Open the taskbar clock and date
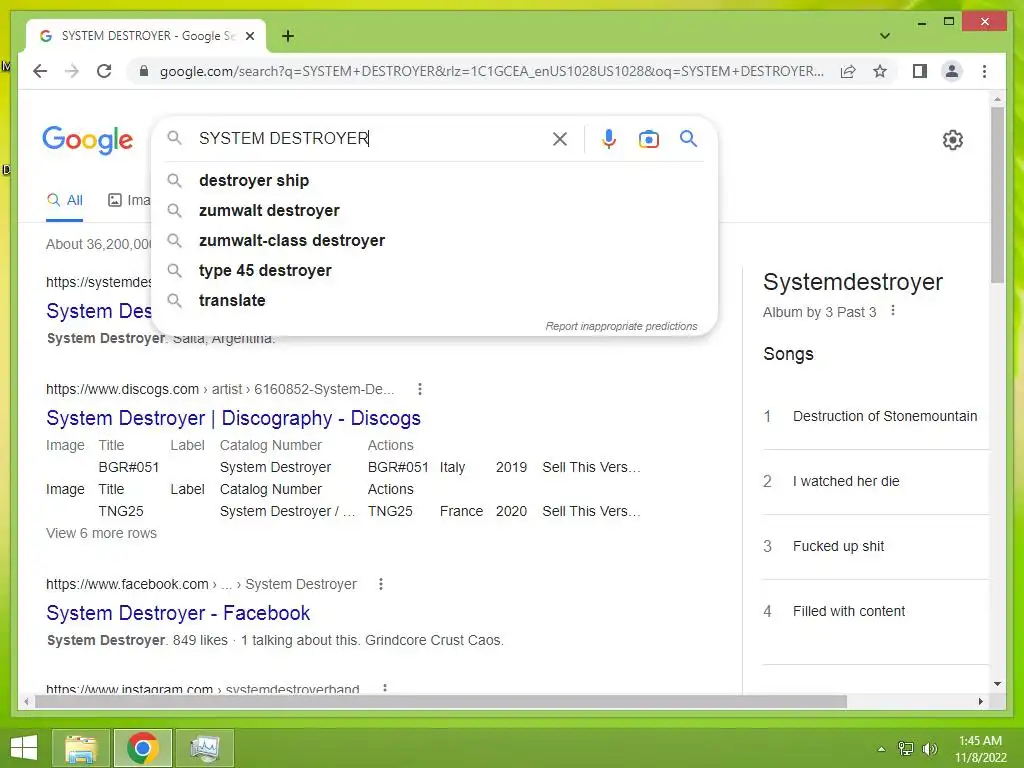The width and height of the screenshot is (1024, 768). point(980,749)
